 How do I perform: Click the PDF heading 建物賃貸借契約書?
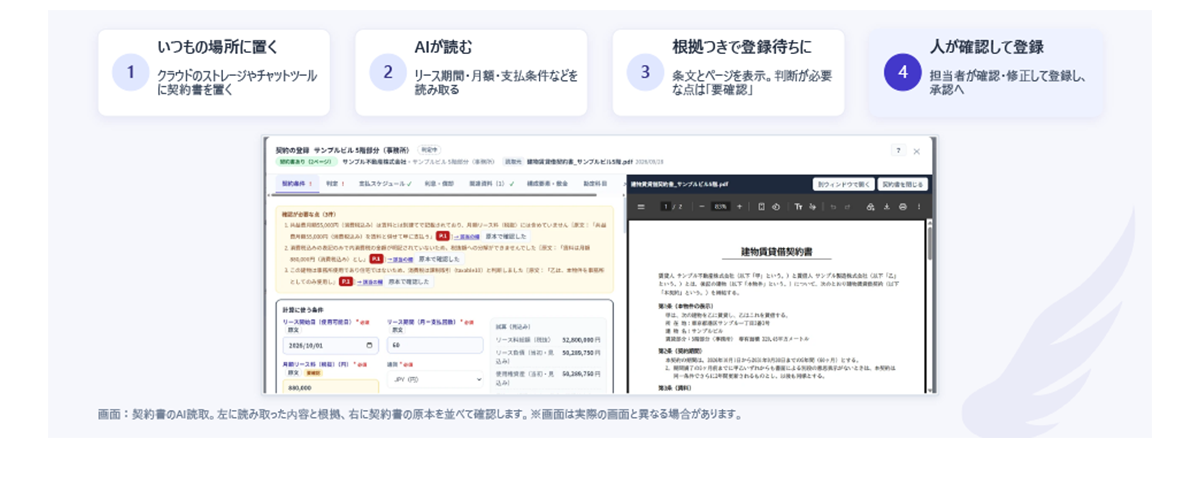coord(776,250)
